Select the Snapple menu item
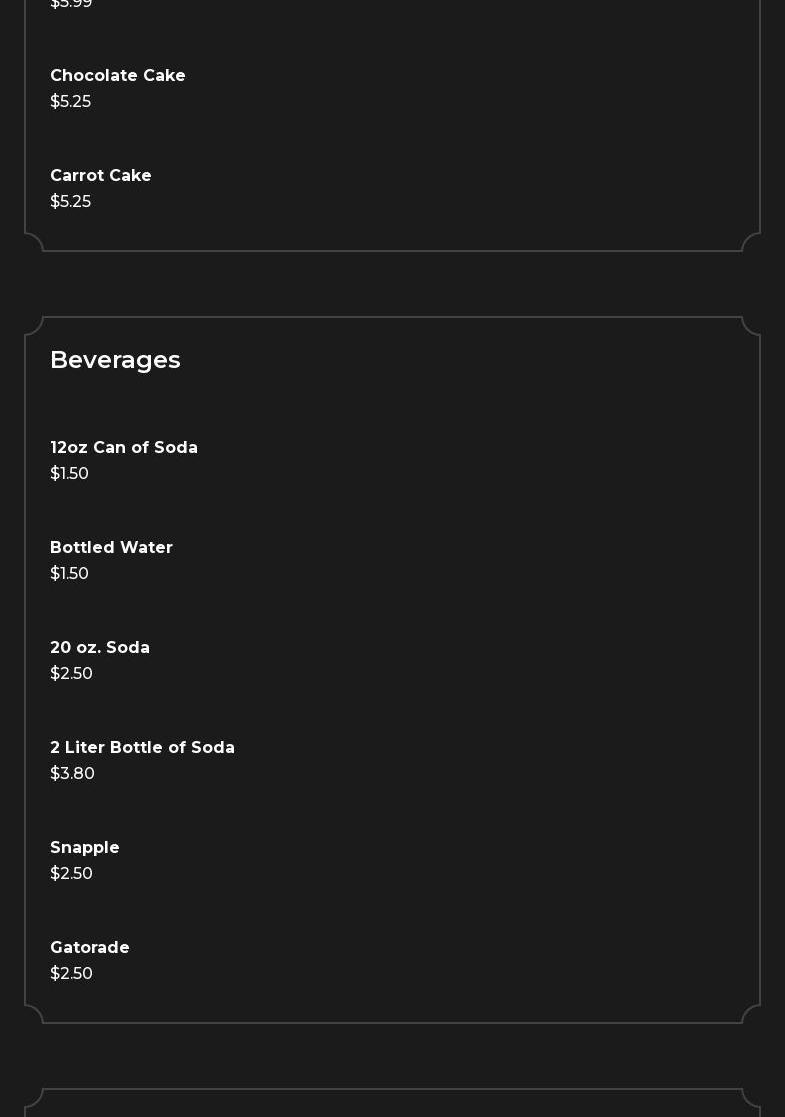The image size is (785, 1117). click(x=85, y=848)
